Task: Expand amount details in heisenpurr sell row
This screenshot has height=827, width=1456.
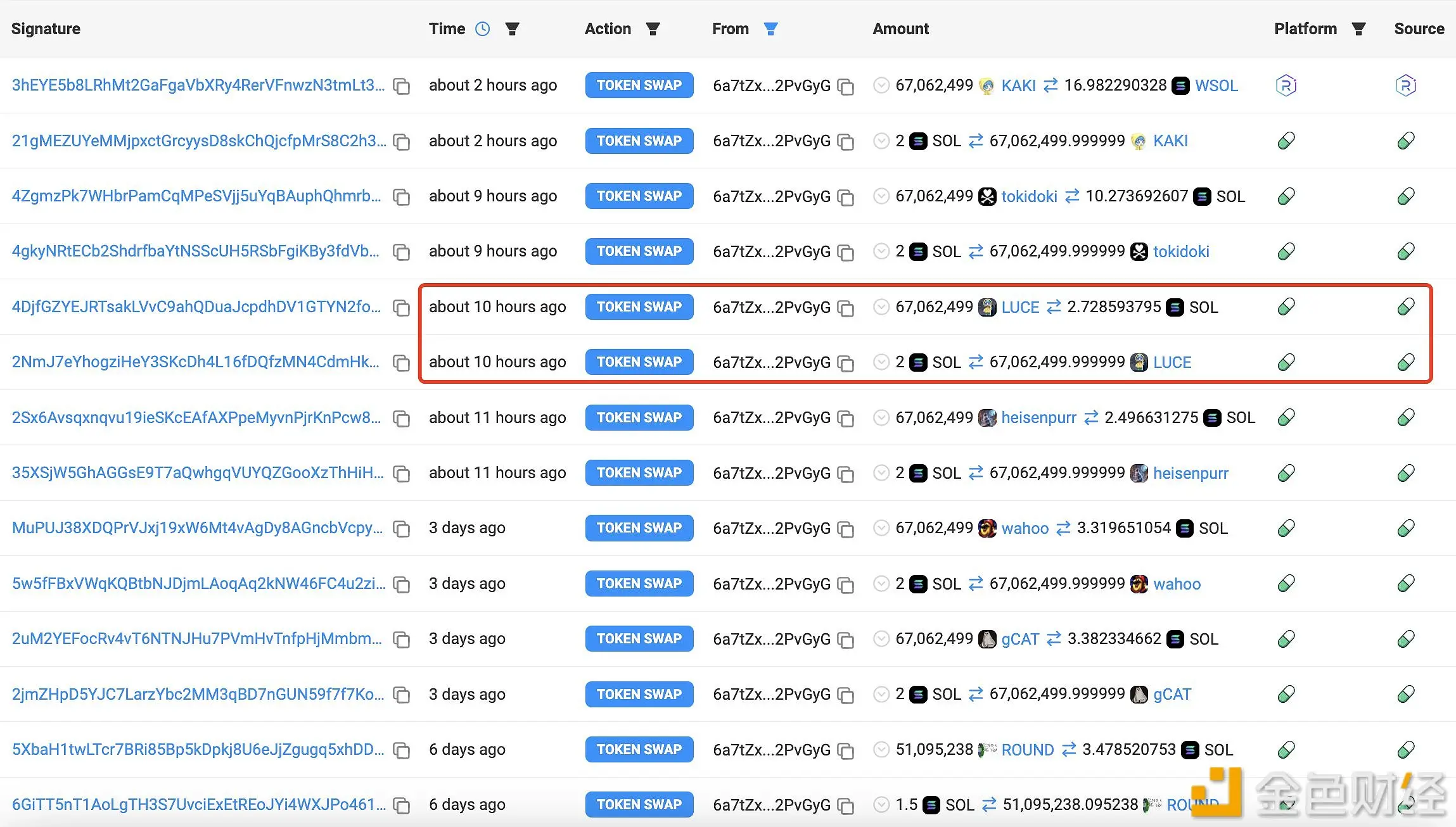Action: click(881, 418)
